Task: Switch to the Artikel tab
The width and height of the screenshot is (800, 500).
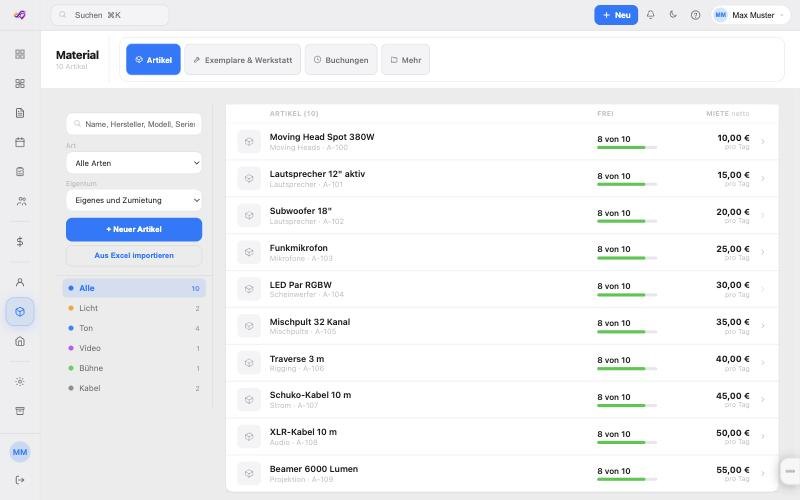Action: click(x=153, y=60)
